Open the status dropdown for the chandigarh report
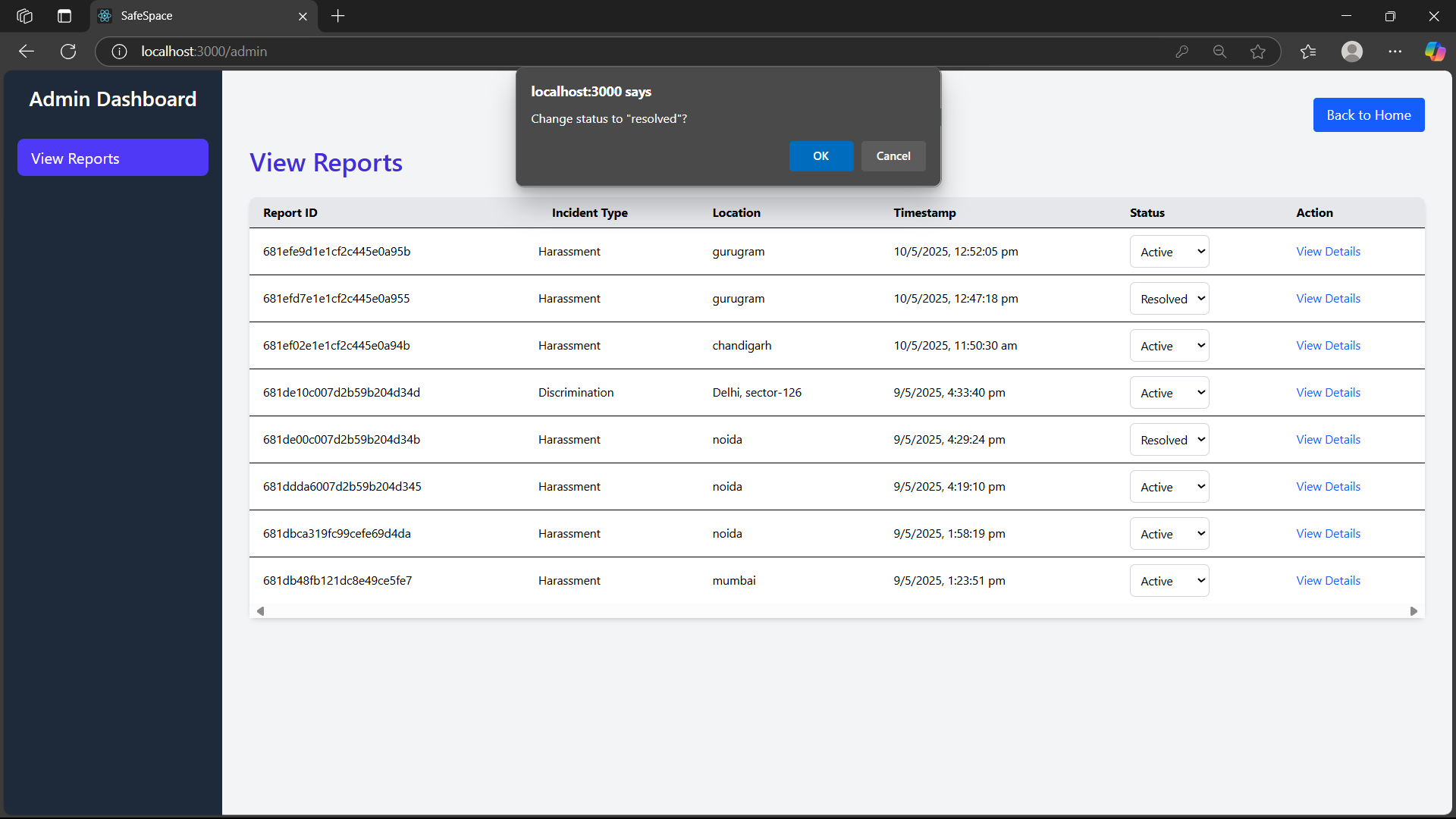This screenshot has width=1456, height=819. pos(1169,346)
